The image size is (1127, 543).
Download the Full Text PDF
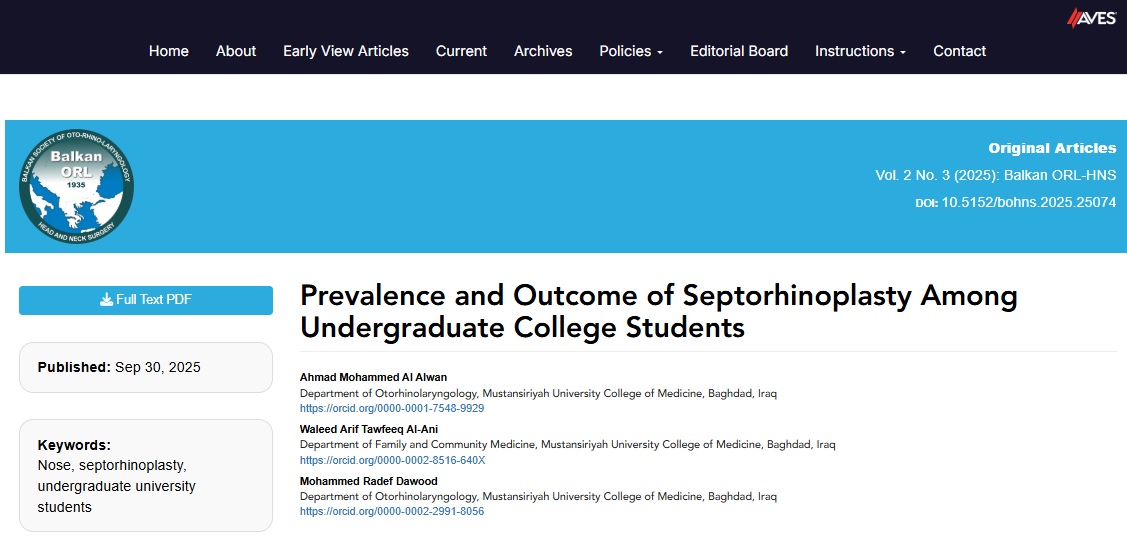(146, 300)
